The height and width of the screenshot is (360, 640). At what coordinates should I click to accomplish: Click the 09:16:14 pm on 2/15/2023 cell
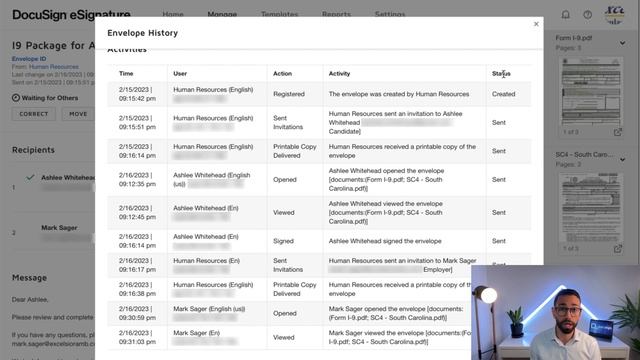(137, 151)
